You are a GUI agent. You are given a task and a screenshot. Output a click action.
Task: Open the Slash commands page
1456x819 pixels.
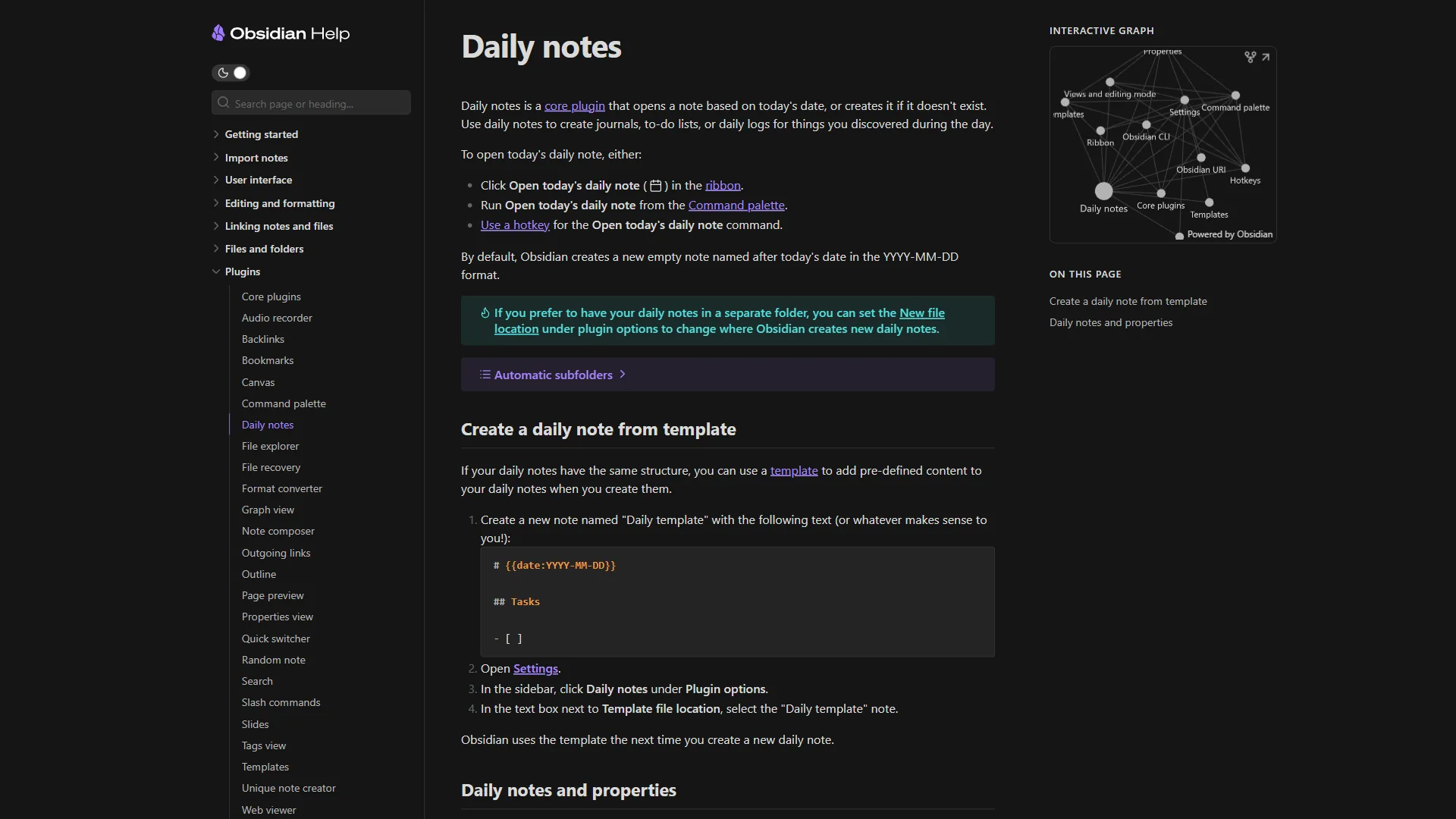pyautogui.click(x=281, y=702)
